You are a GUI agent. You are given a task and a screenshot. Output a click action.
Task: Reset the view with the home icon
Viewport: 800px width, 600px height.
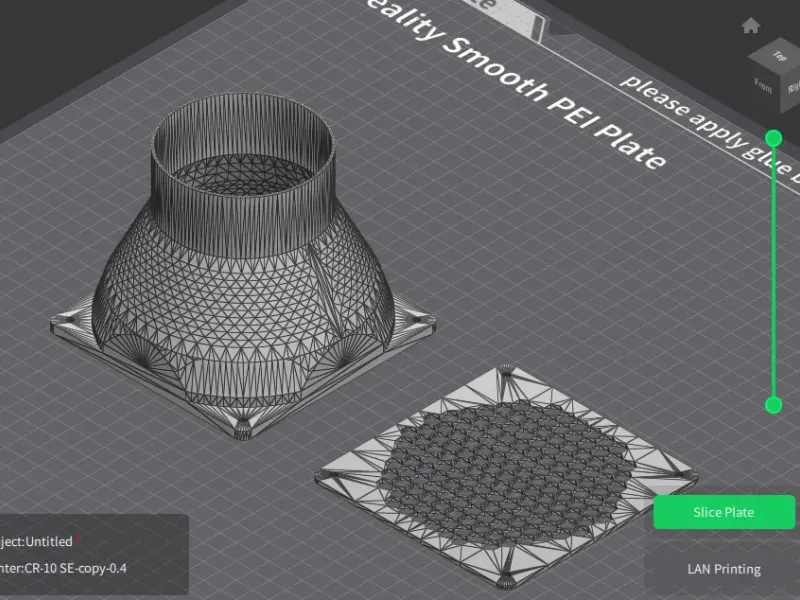(751, 26)
